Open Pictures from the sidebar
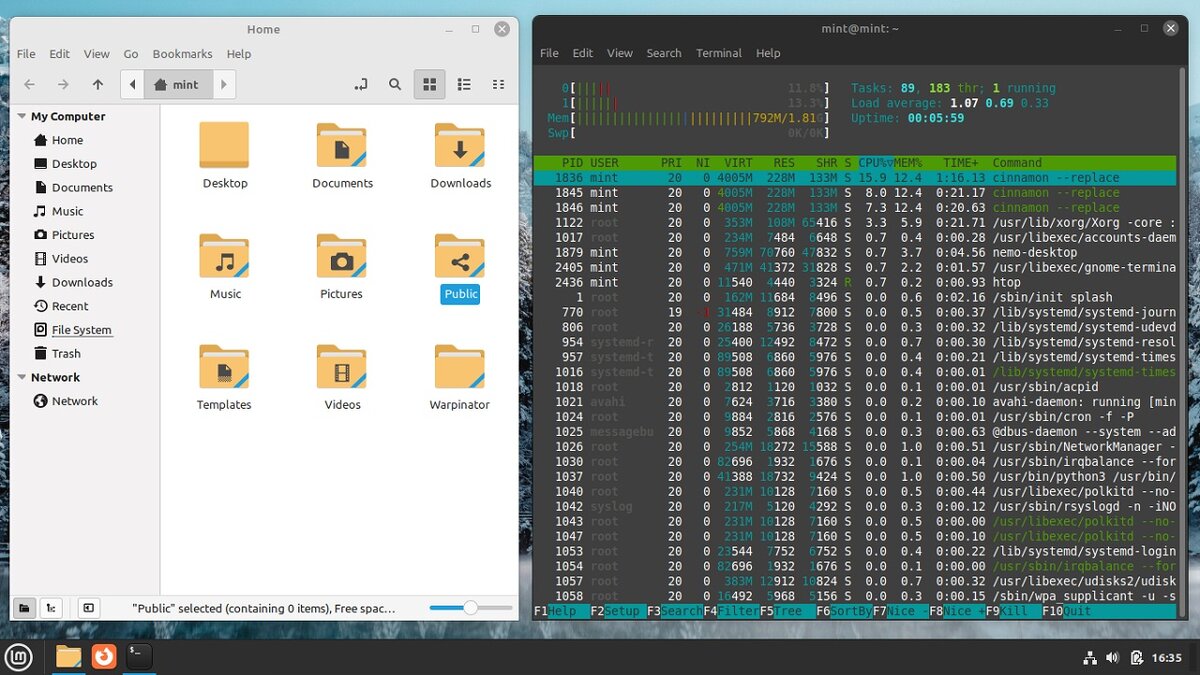This screenshot has width=1200, height=675. (73, 235)
